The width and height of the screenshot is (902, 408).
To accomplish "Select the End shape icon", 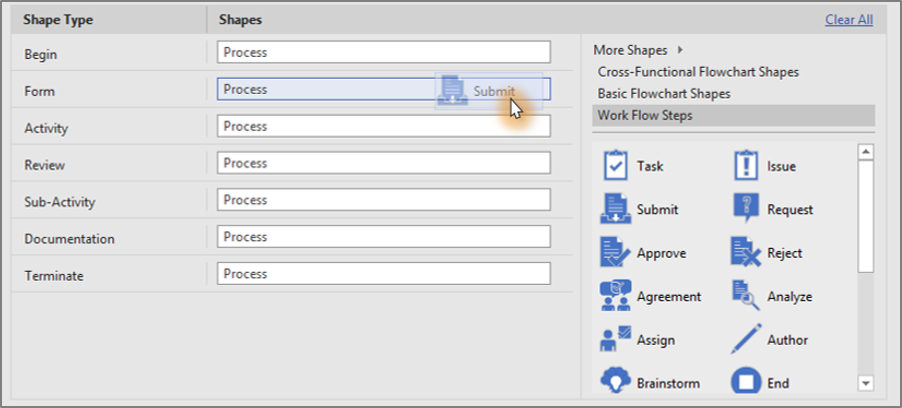I will tap(746, 382).
